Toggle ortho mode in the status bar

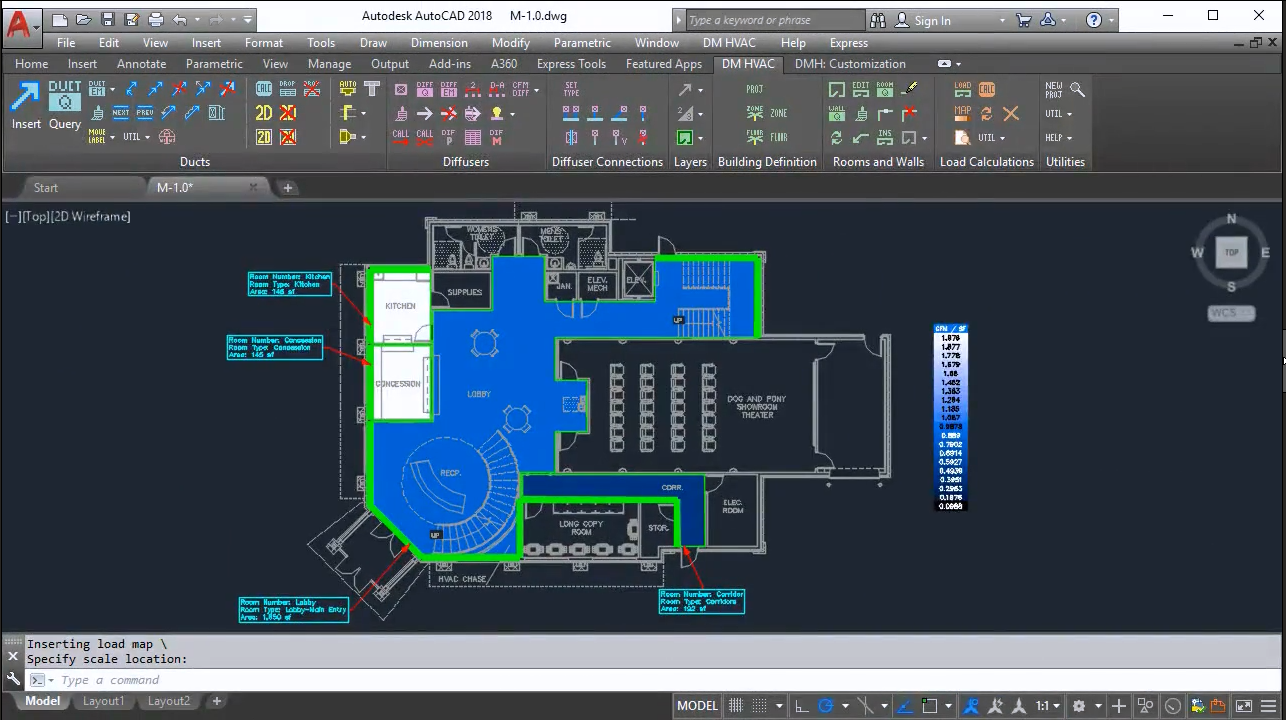801,705
